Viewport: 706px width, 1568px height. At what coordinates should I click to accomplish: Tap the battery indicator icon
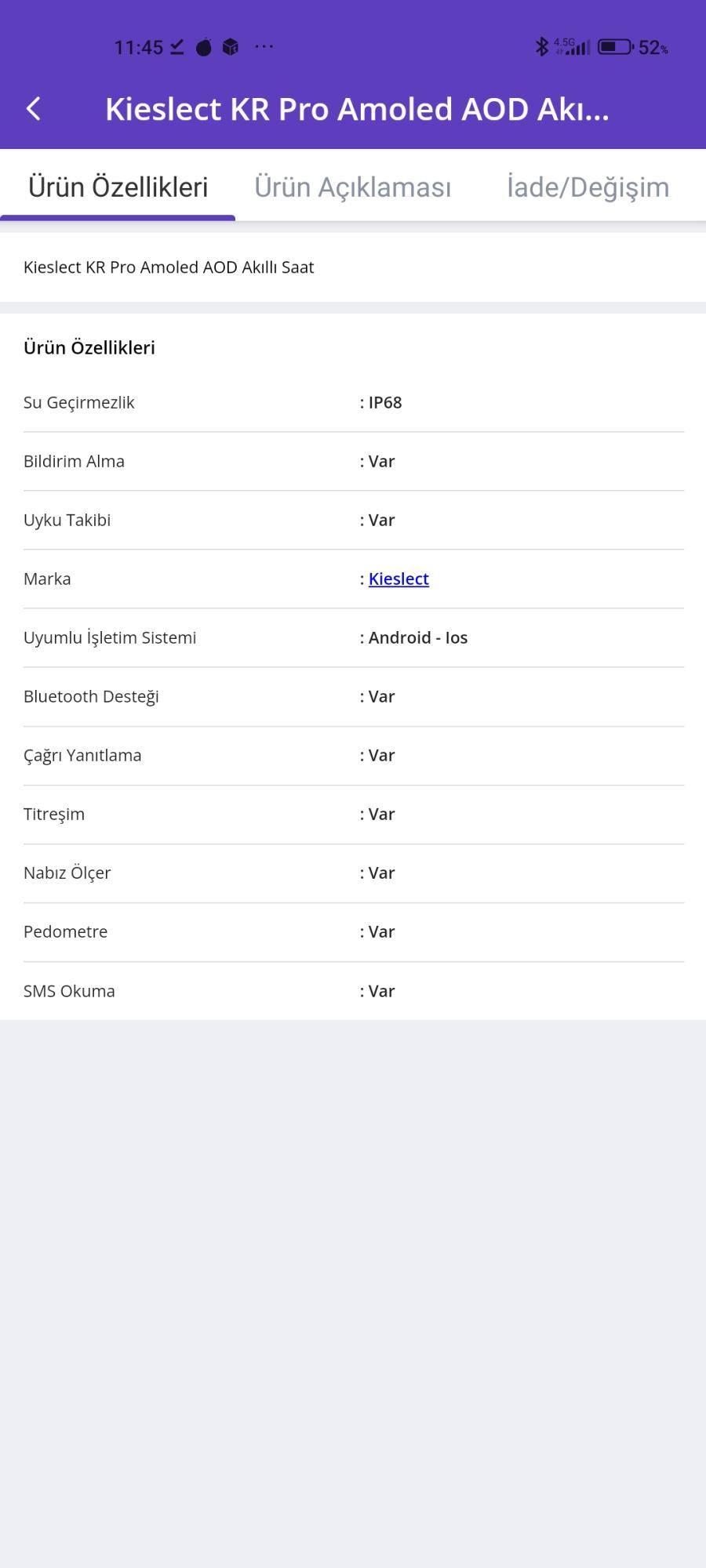click(616, 47)
